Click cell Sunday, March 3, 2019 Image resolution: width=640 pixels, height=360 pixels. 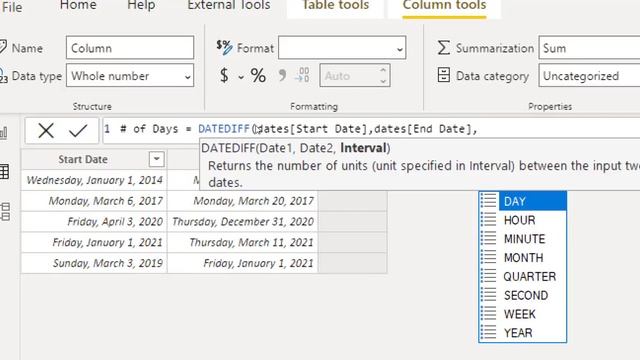94,263
